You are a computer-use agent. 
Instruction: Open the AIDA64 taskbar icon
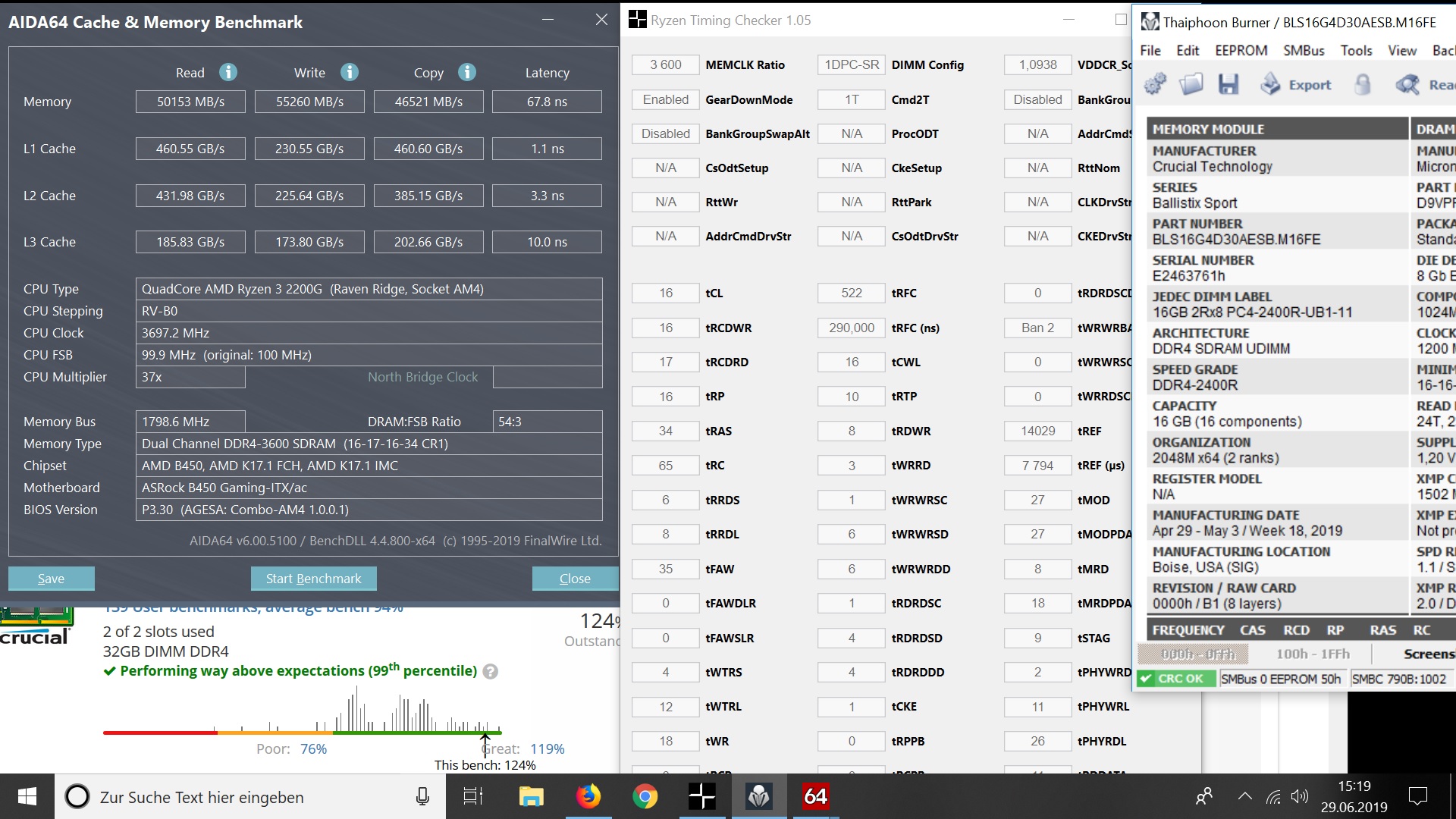(x=815, y=796)
